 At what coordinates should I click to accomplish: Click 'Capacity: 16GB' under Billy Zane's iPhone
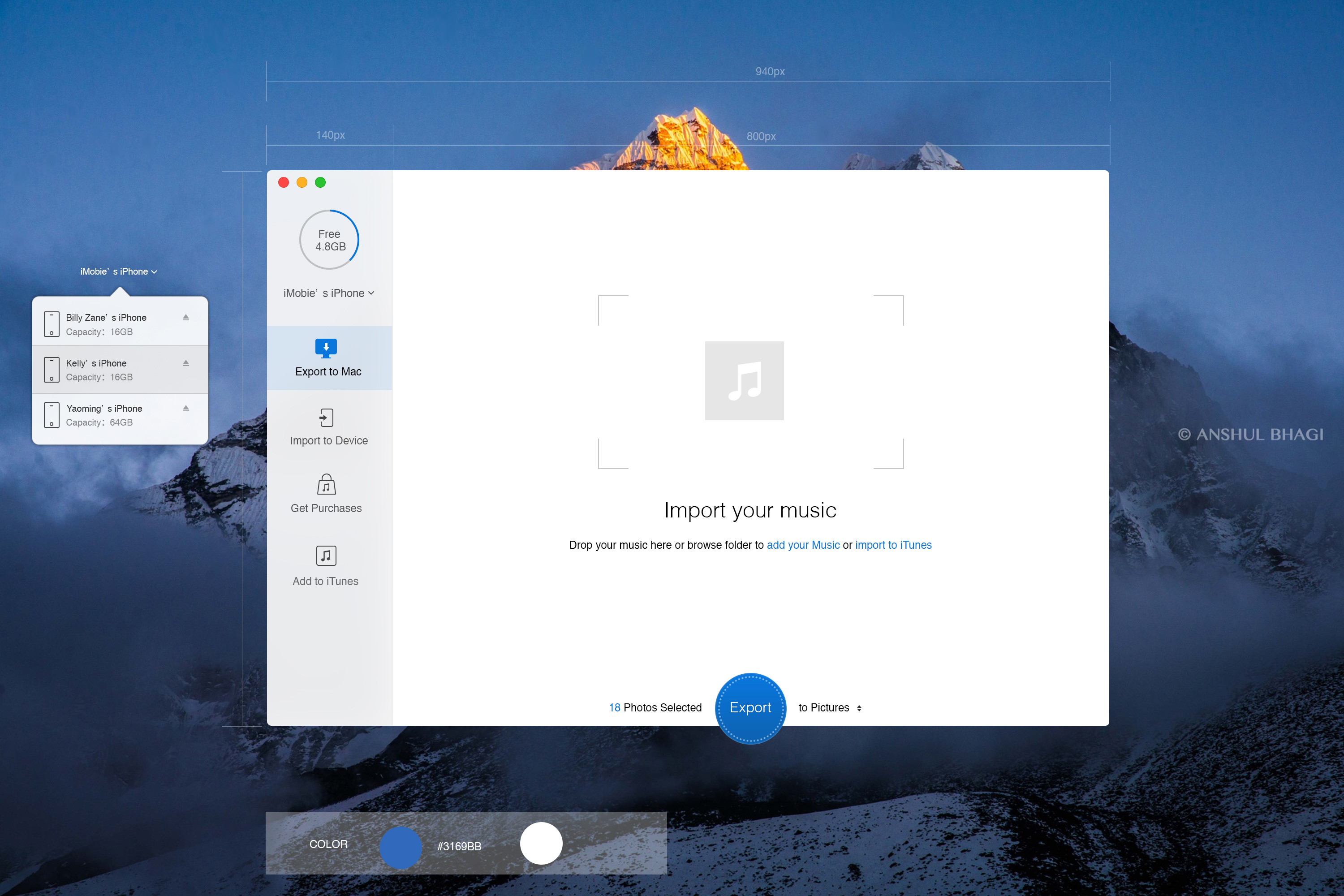point(99,332)
